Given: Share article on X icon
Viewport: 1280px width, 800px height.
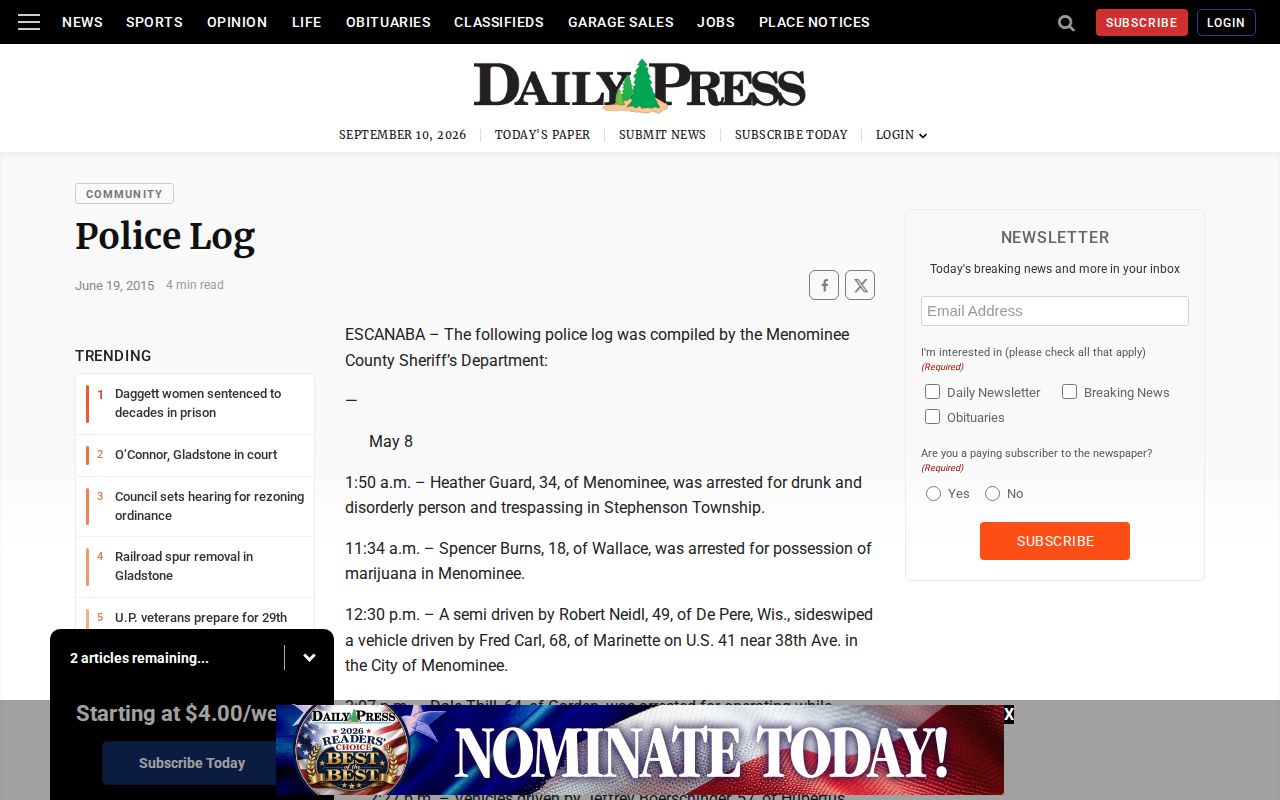Looking at the screenshot, I should [x=860, y=285].
